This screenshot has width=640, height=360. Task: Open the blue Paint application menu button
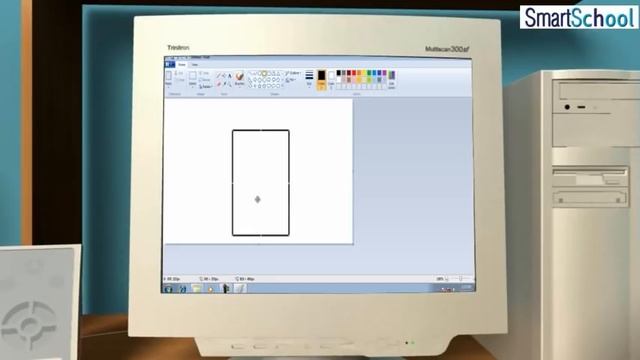click(x=170, y=64)
